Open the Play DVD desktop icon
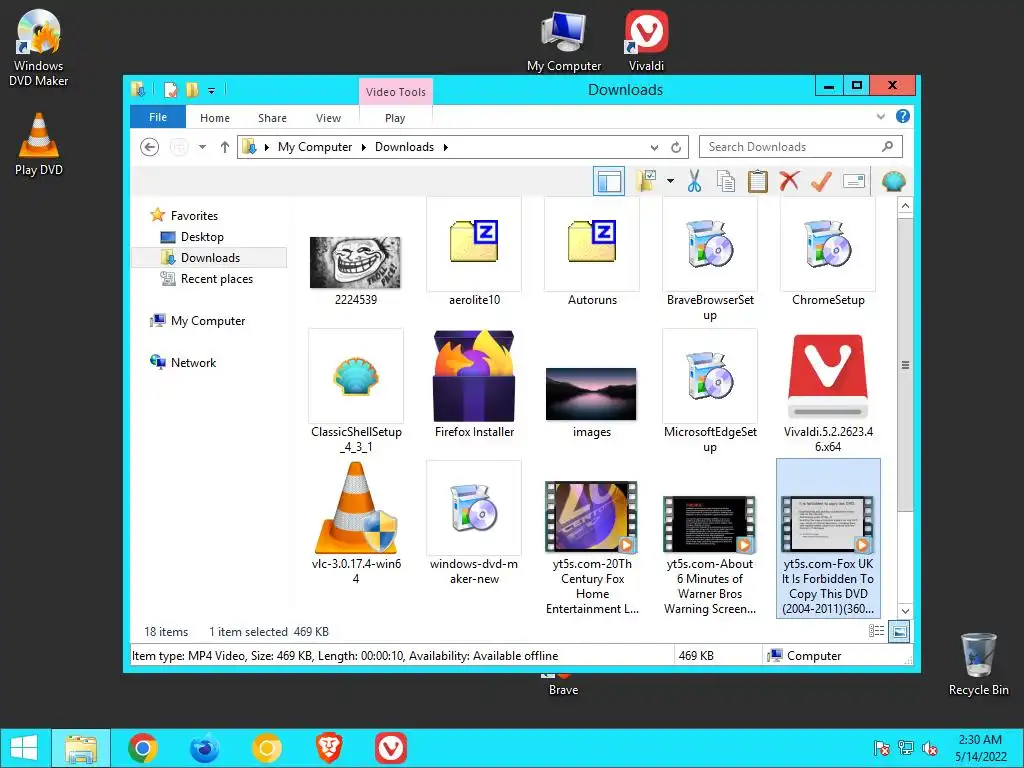This screenshot has width=1024, height=768. coord(39,144)
